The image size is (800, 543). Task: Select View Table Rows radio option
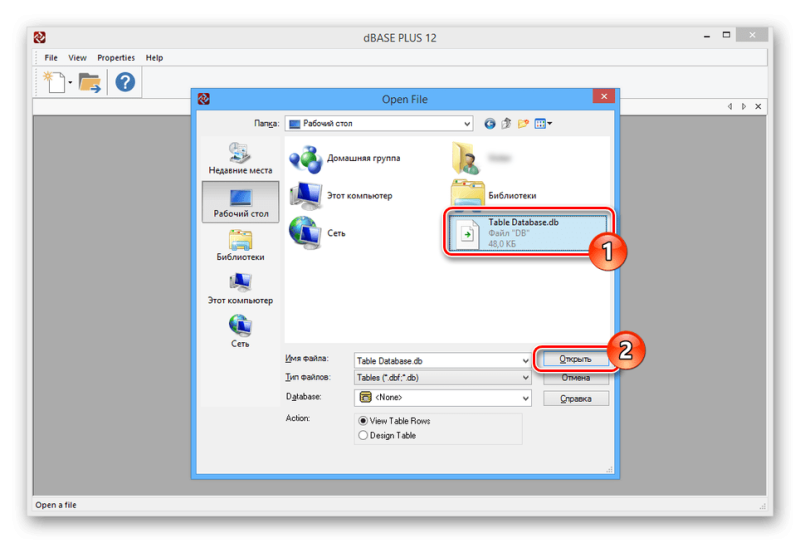pos(395,421)
